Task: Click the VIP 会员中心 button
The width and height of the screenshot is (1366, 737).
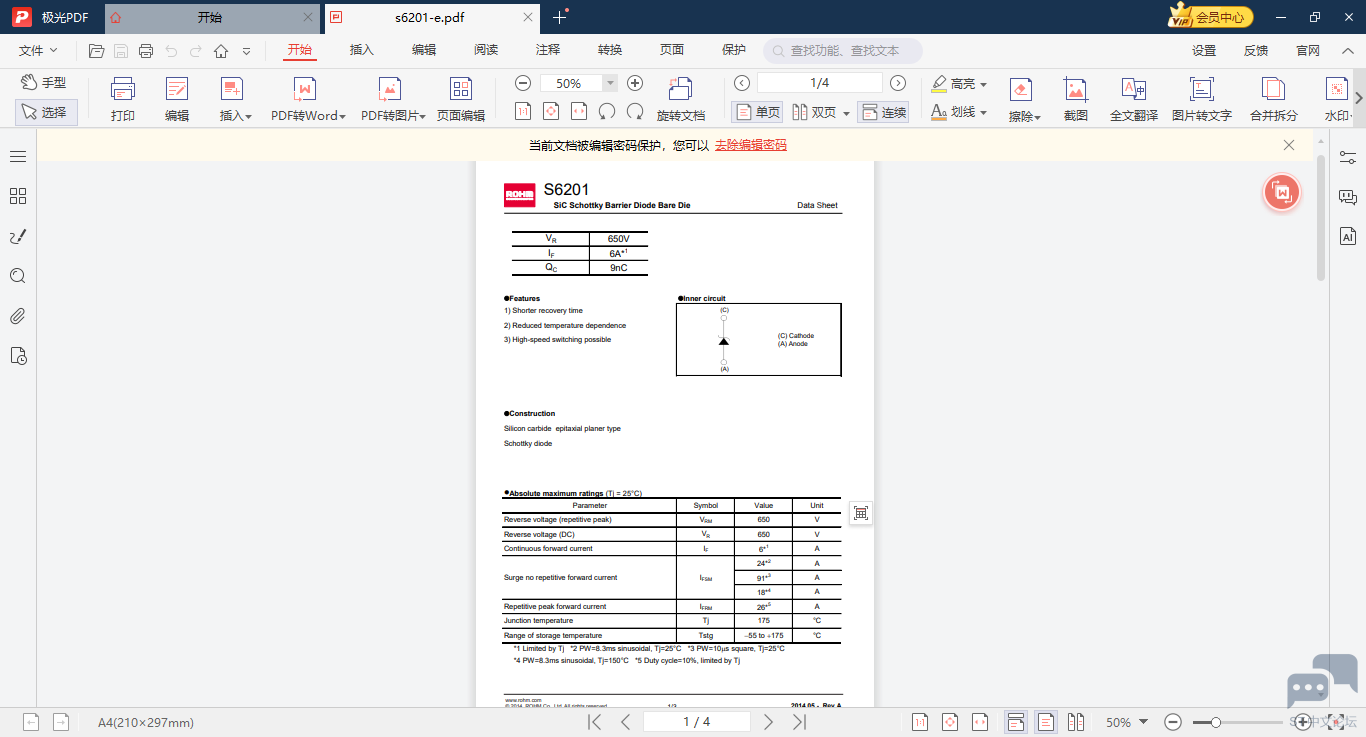Action: pyautogui.click(x=1211, y=17)
